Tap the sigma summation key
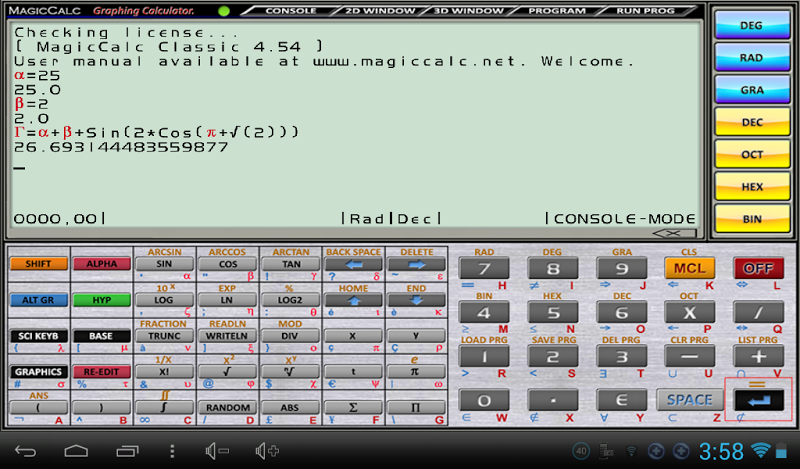Screen dimensions: 800x469 (x=354, y=407)
